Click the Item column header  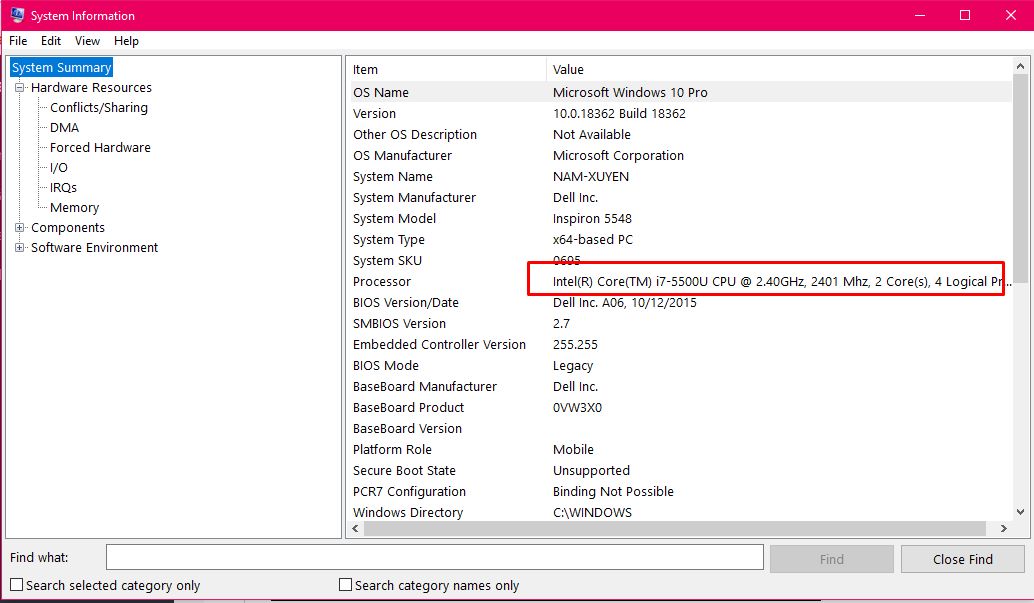(446, 69)
